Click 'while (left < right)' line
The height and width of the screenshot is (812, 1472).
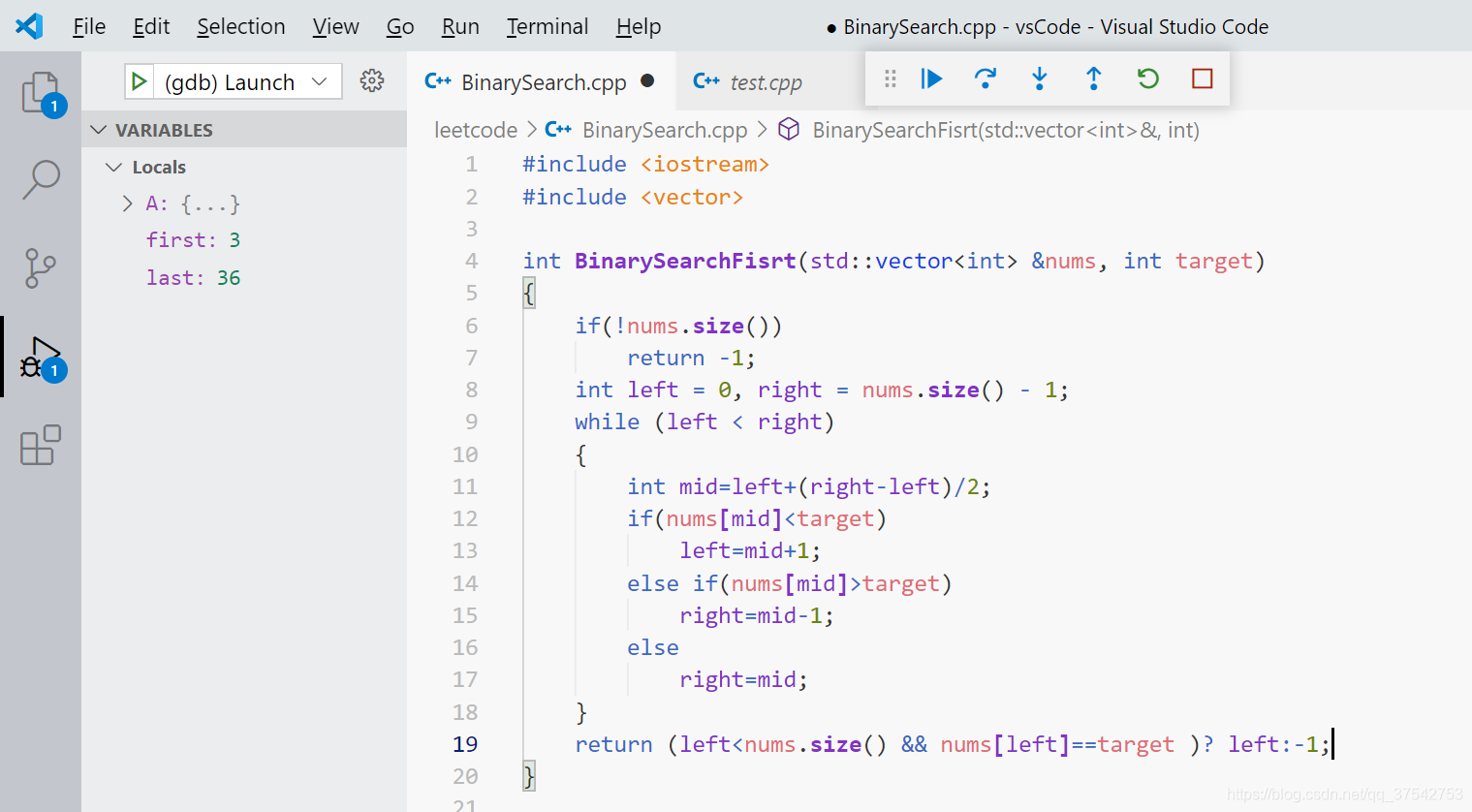coord(705,422)
